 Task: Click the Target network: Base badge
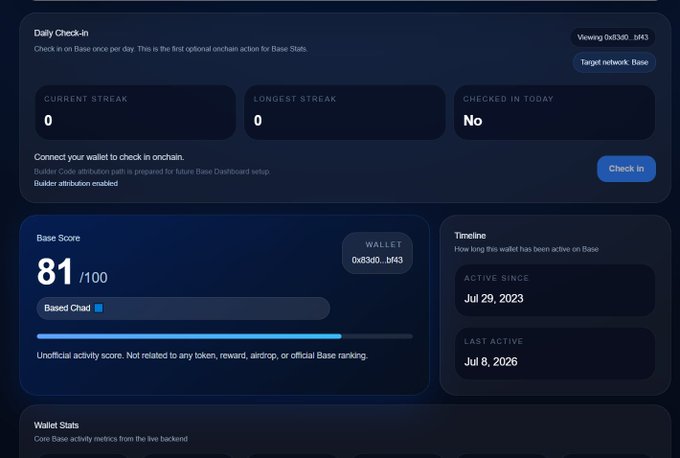614,62
